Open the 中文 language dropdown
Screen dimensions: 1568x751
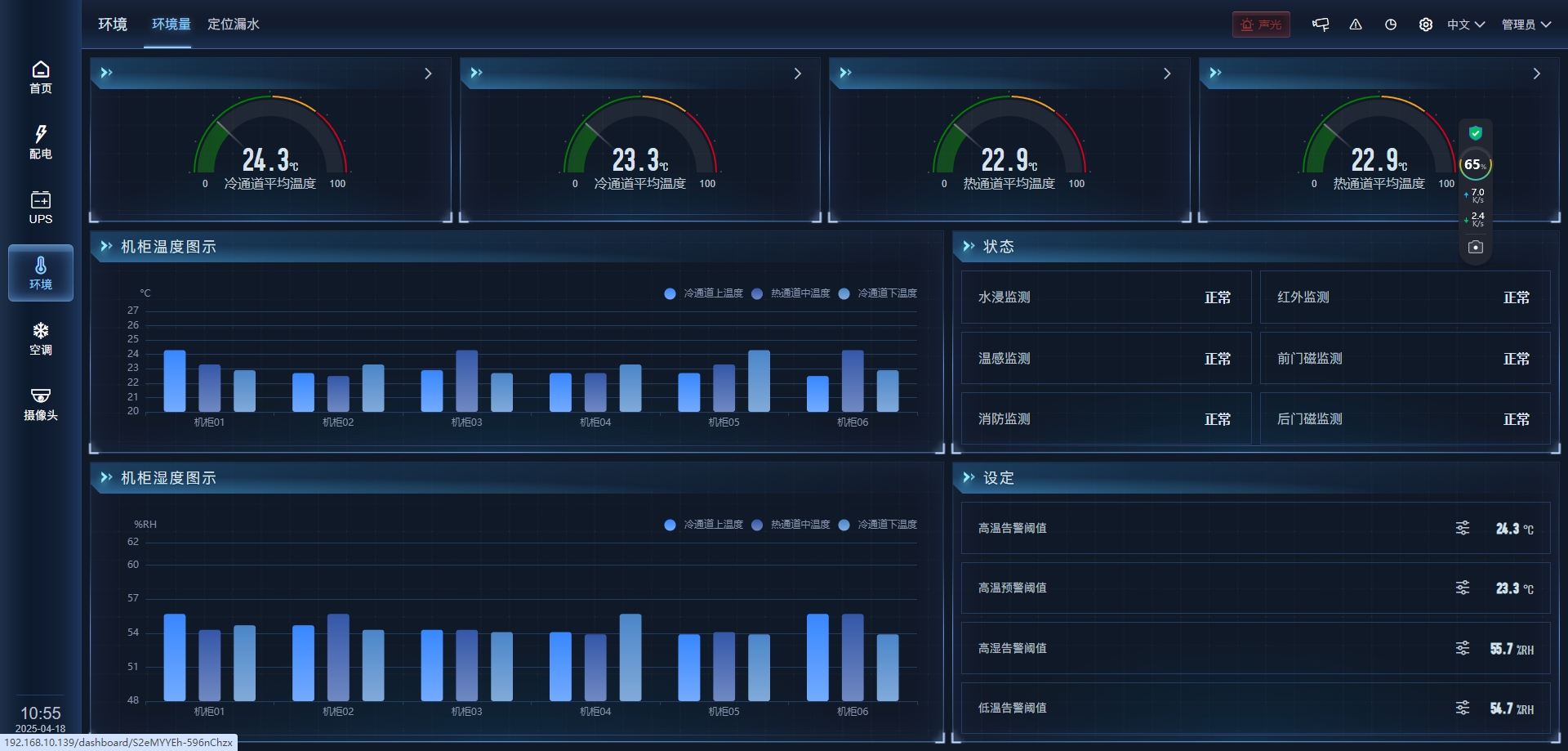click(x=1464, y=25)
